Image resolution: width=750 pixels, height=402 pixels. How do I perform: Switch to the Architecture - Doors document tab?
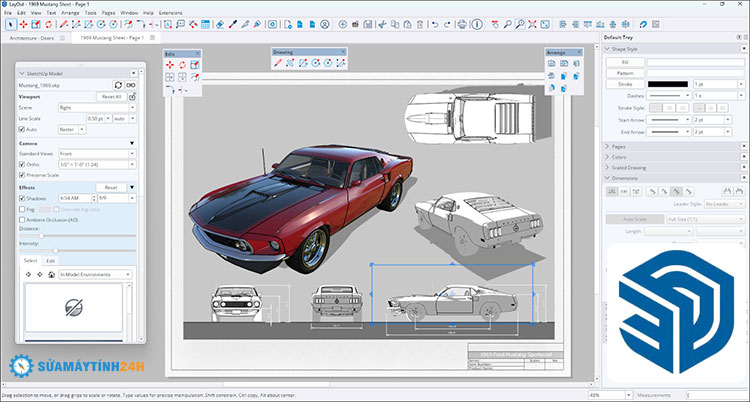tap(31, 37)
